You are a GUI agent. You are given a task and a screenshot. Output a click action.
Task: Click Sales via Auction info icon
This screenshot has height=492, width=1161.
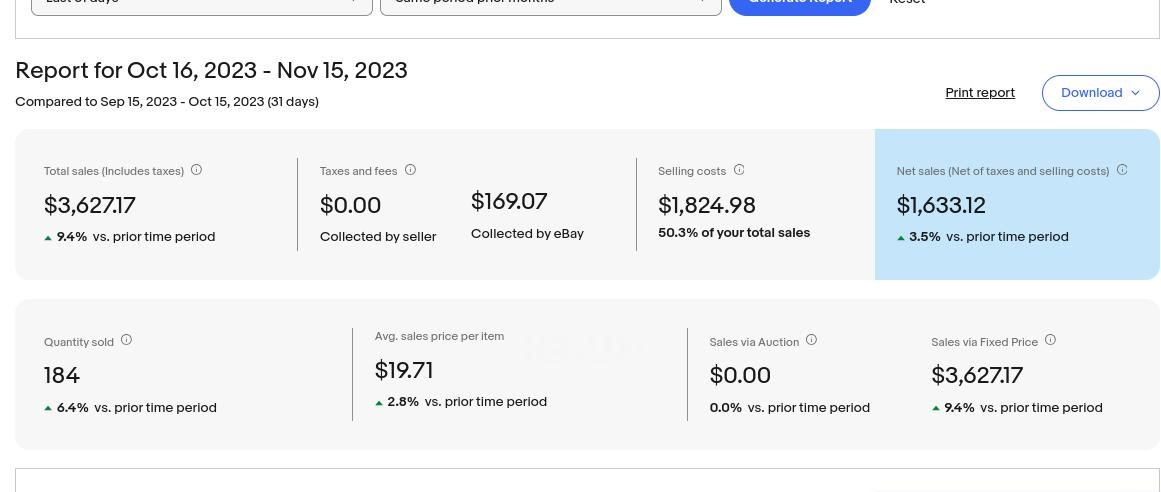(811, 340)
